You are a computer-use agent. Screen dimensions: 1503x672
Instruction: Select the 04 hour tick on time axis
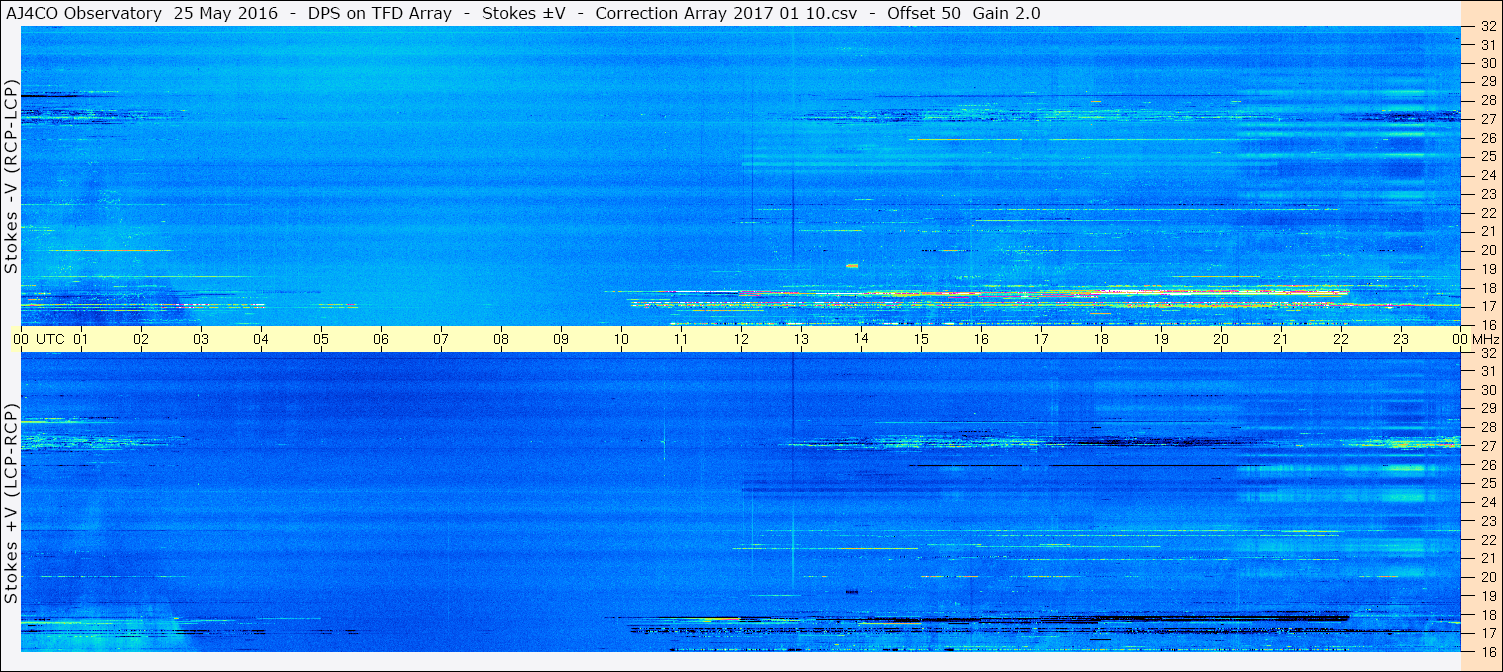tap(261, 339)
